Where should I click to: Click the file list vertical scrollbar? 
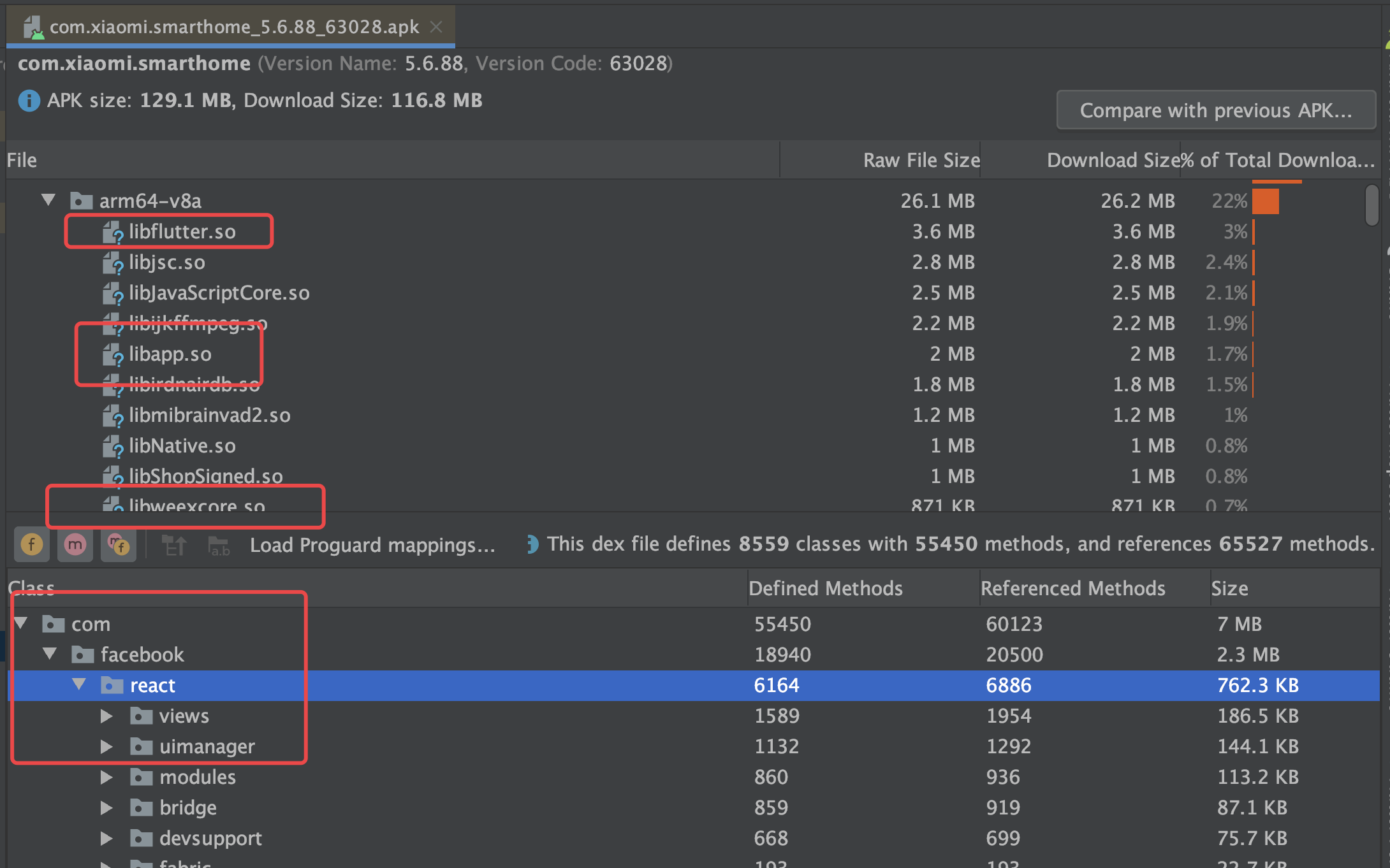[x=1372, y=205]
